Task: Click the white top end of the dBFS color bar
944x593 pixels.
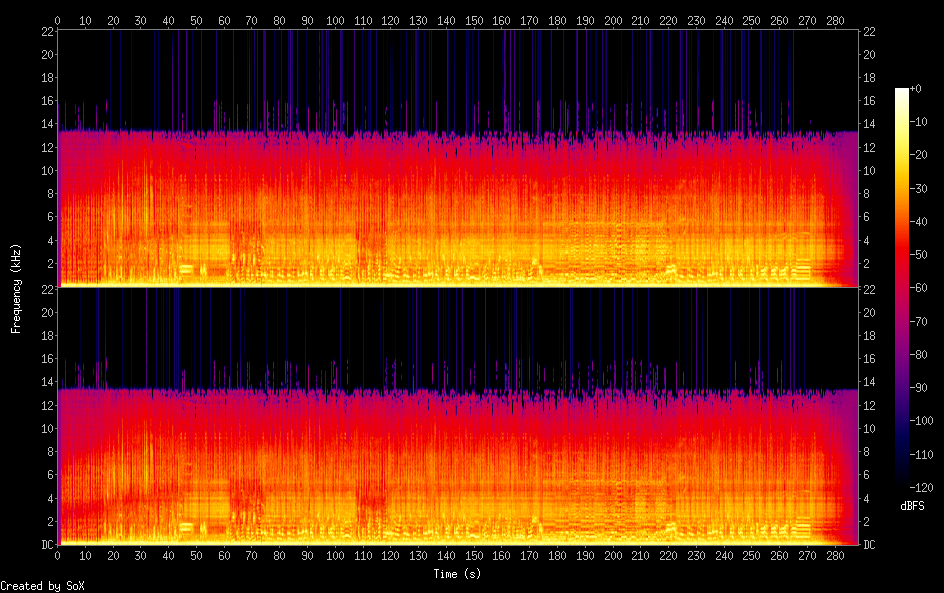Action: (901, 92)
